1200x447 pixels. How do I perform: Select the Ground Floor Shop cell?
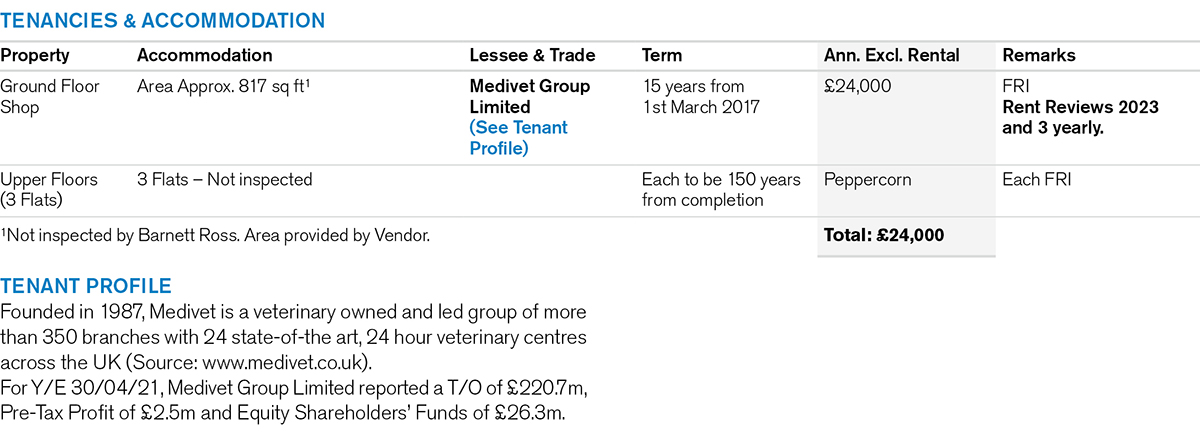point(50,97)
